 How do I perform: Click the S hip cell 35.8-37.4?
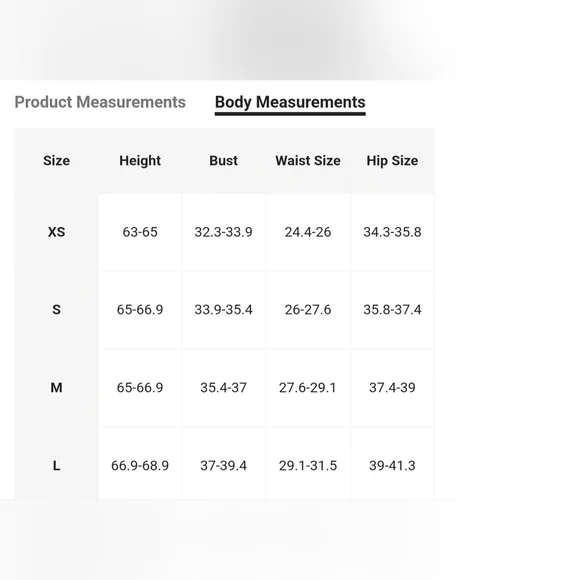[392, 310]
